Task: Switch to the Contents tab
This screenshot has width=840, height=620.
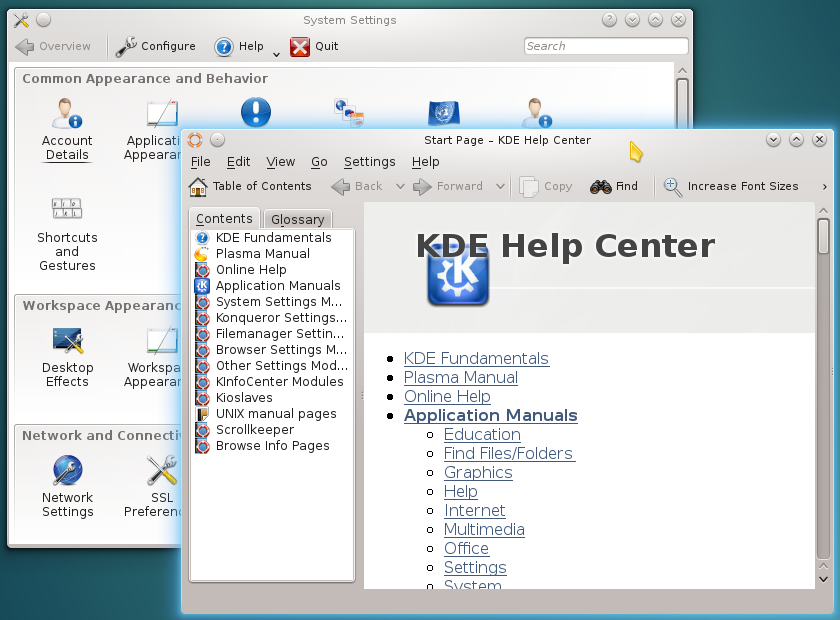Action: point(224,219)
